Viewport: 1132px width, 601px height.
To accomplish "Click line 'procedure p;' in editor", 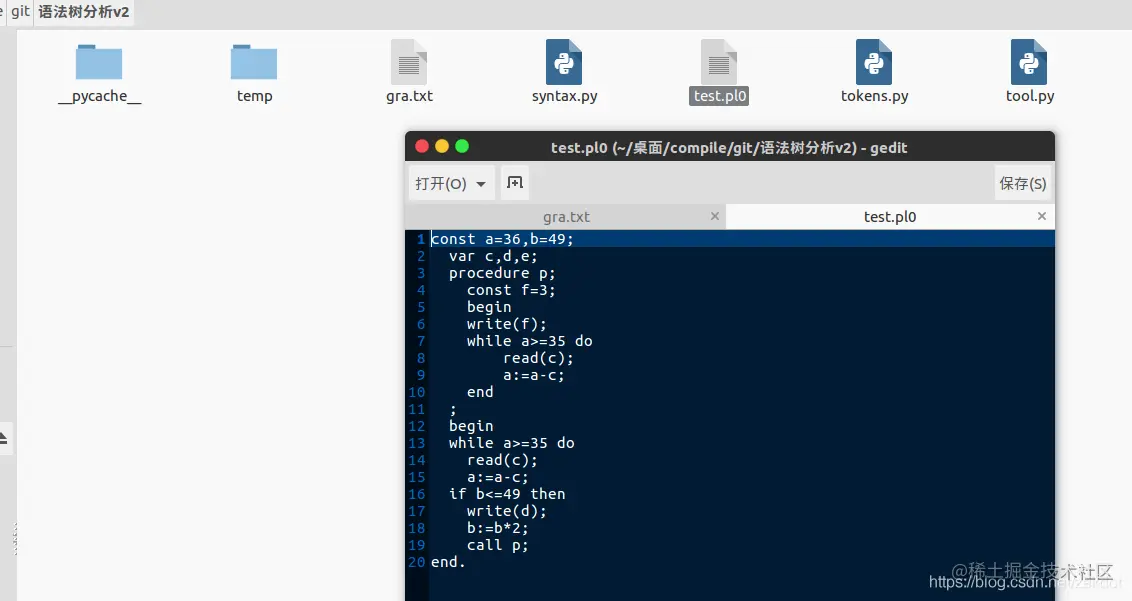I will coord(502,273).
